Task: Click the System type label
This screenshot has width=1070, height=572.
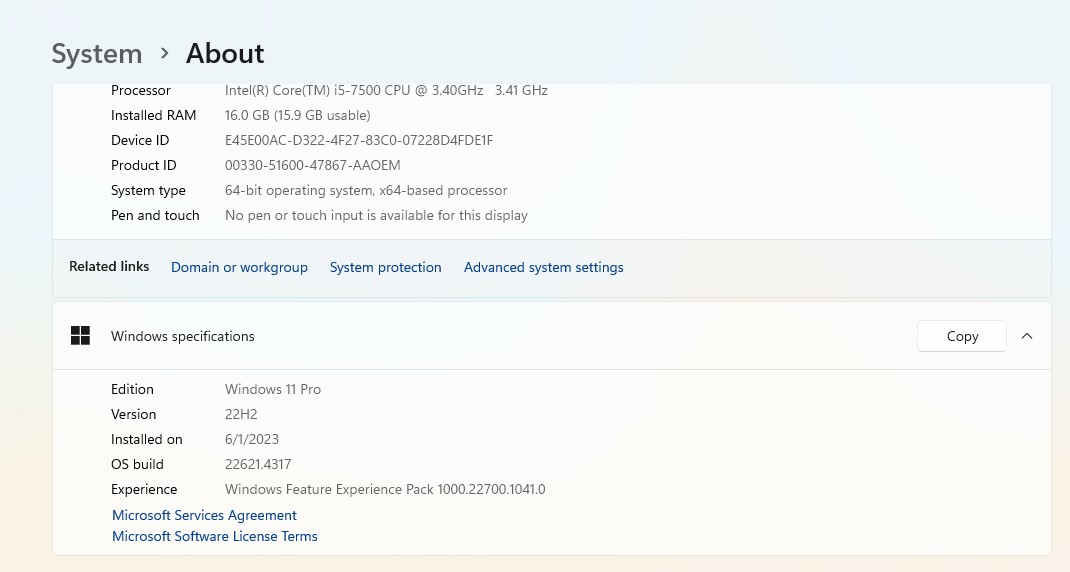Action: (148, 190)
